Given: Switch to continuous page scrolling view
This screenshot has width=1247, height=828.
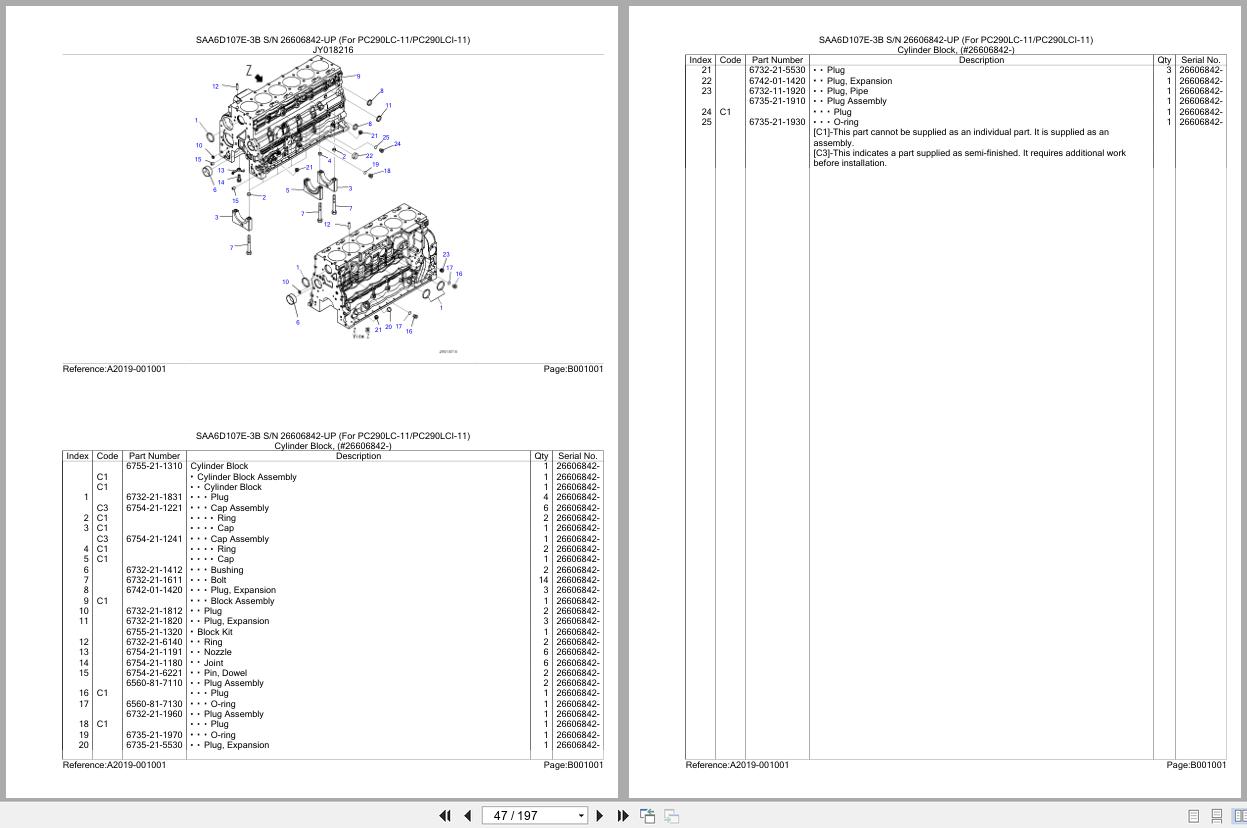Looking at the screenshot, I should pyautogui.click(x=1217, y=816).
